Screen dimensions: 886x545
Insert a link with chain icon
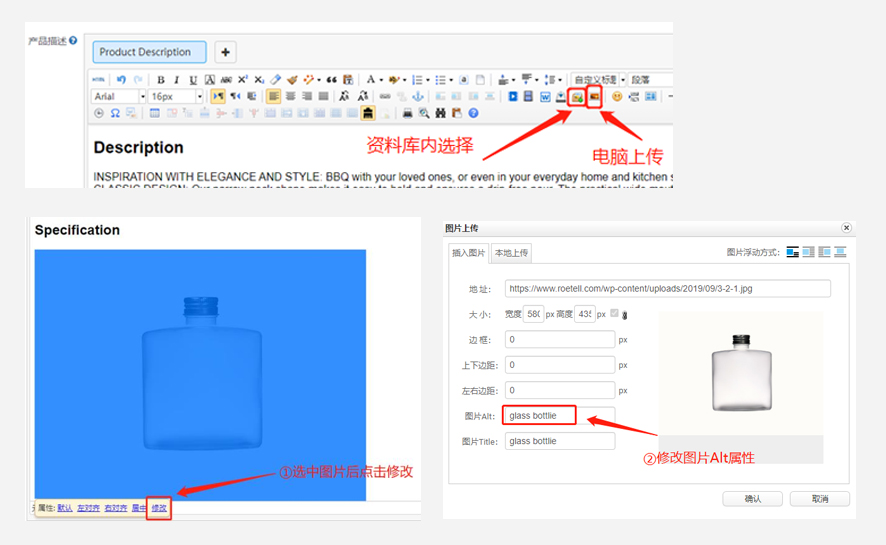(x=385, y=97)
